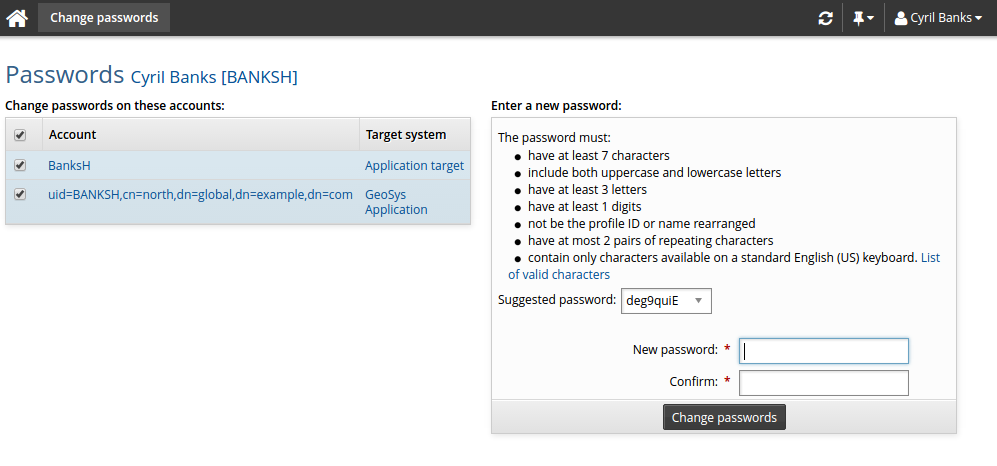Open the uid=BANKSH LDAP account link

(x=200, y=194)
